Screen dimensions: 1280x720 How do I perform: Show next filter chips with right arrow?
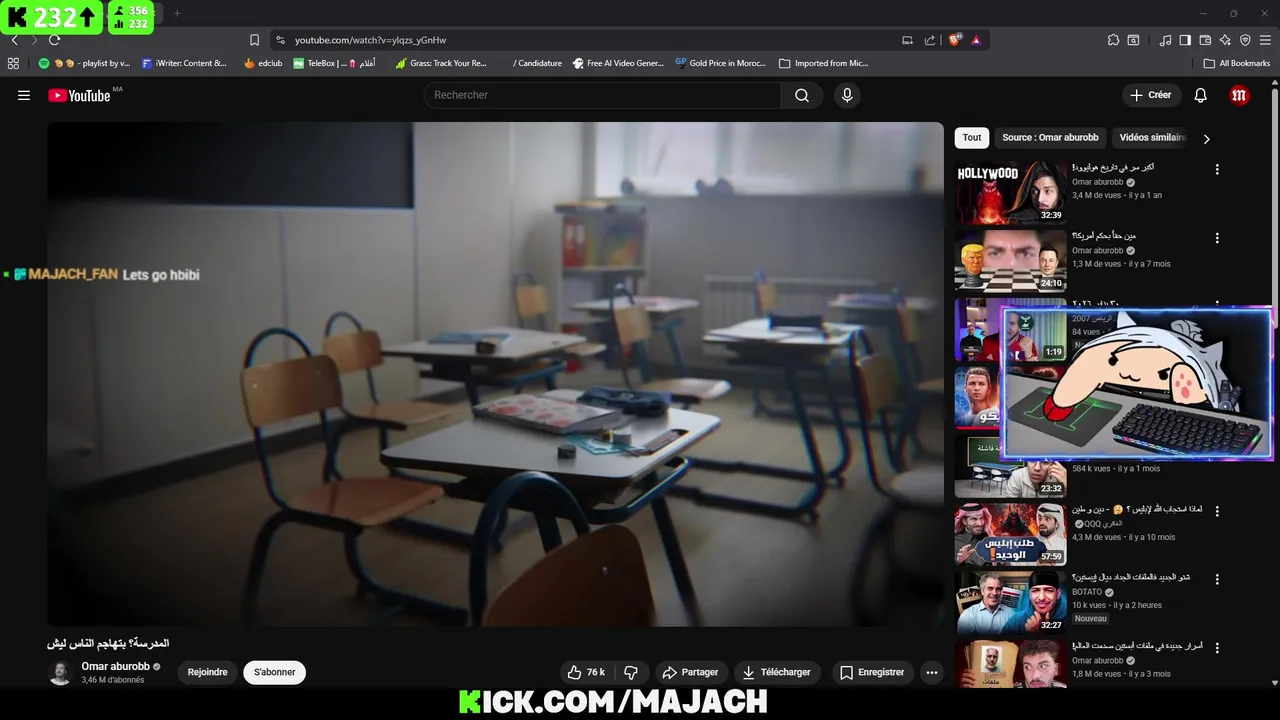(x=1206, y=139)
